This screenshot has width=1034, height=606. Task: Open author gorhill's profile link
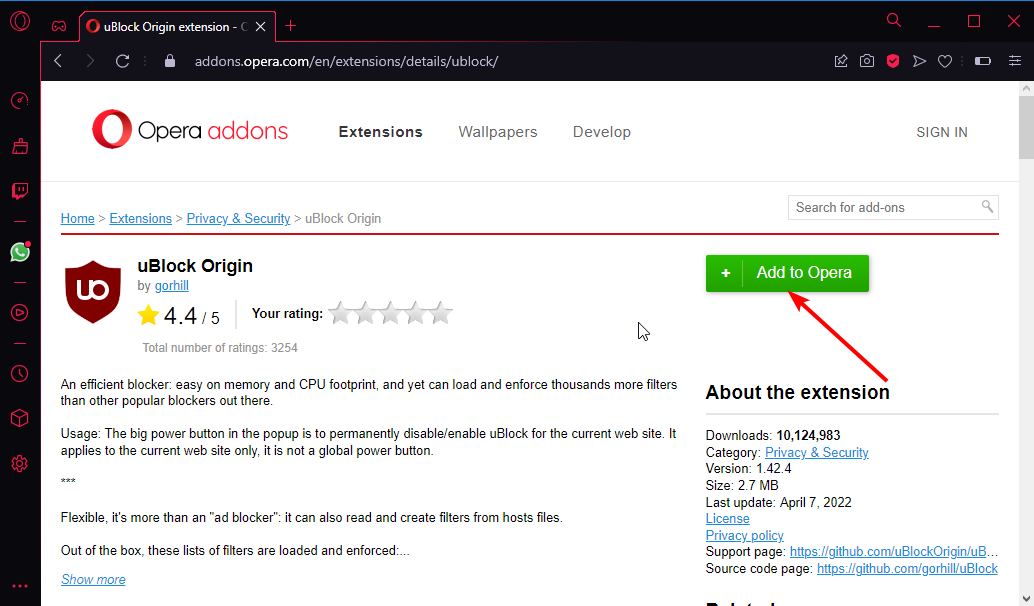[x=171, y=286]
